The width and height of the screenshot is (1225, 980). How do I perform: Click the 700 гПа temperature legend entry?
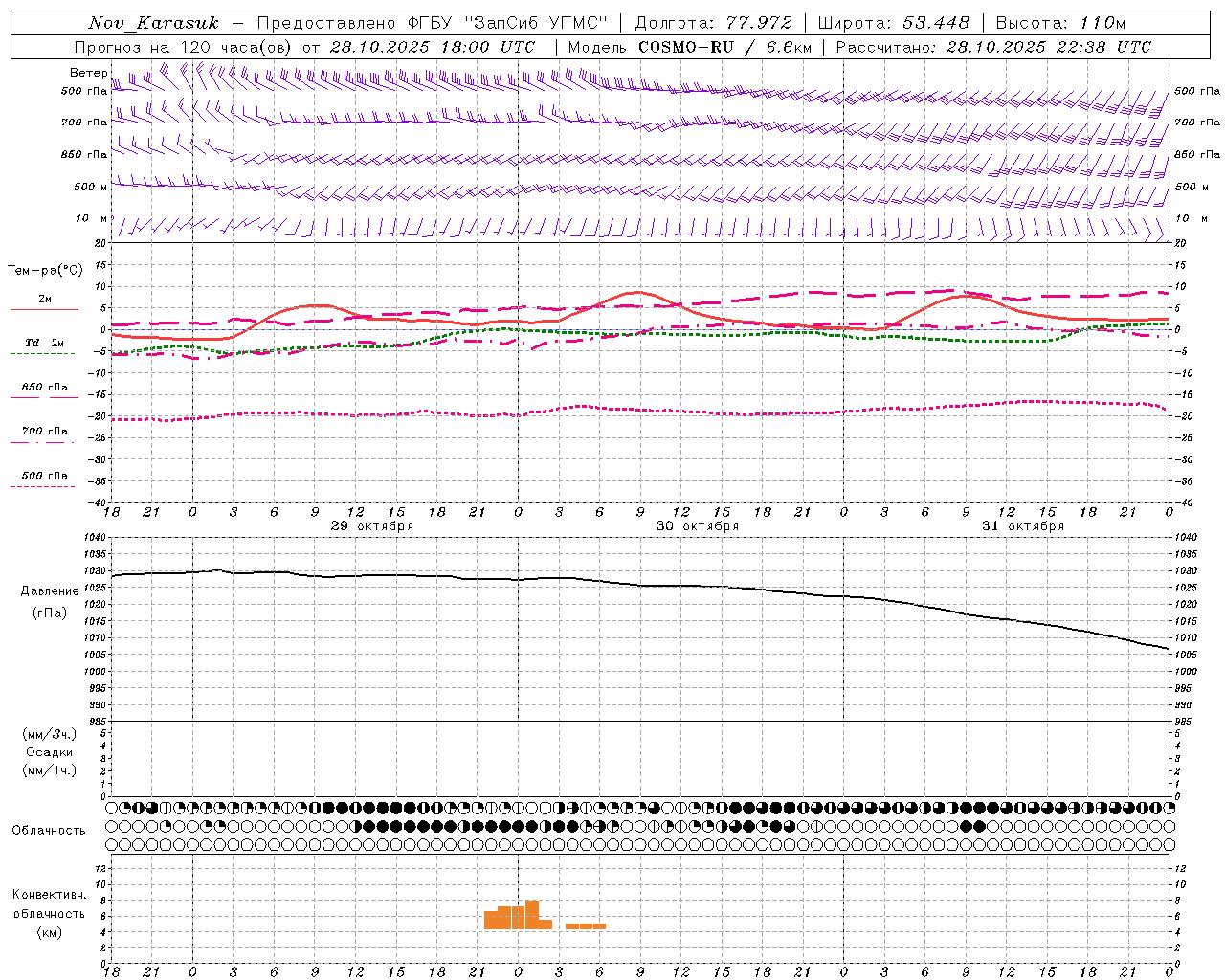point(45,432)
